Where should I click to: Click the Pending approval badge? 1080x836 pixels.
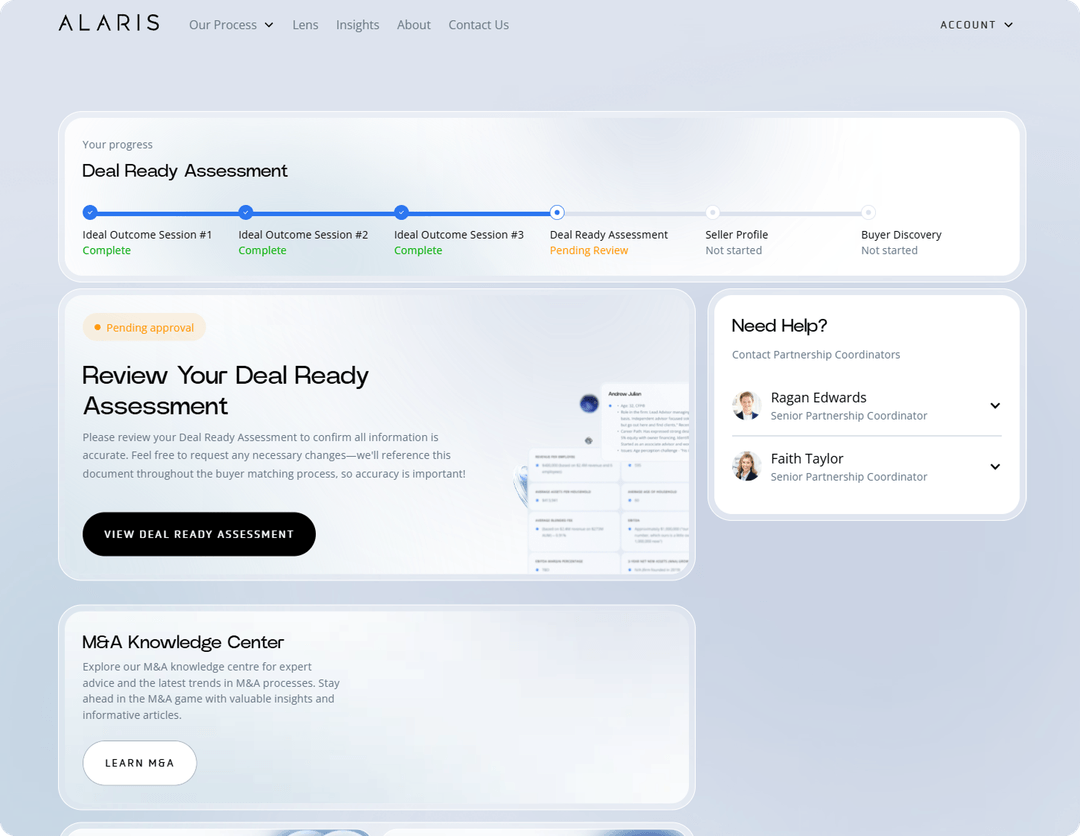144,328
